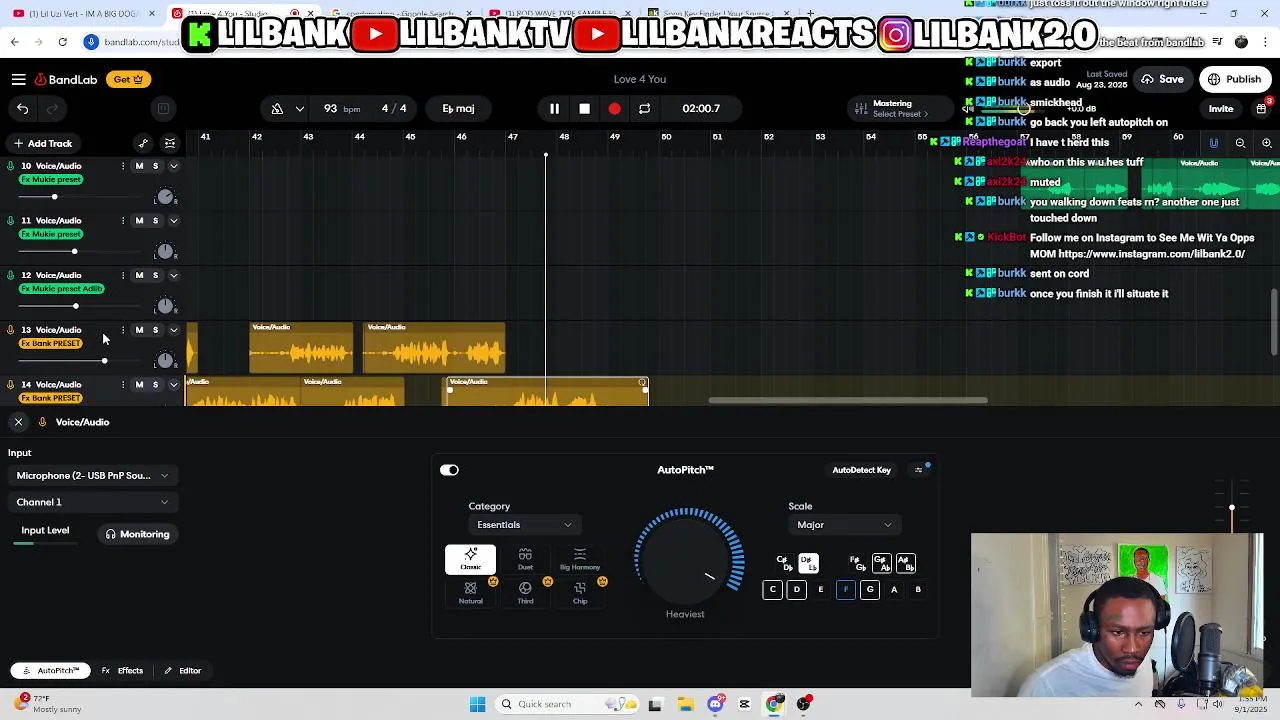Viewport: 1280px width, 720px height.
Task: Open the Scale Major dropdown
Action: click(x=844, y=525)
